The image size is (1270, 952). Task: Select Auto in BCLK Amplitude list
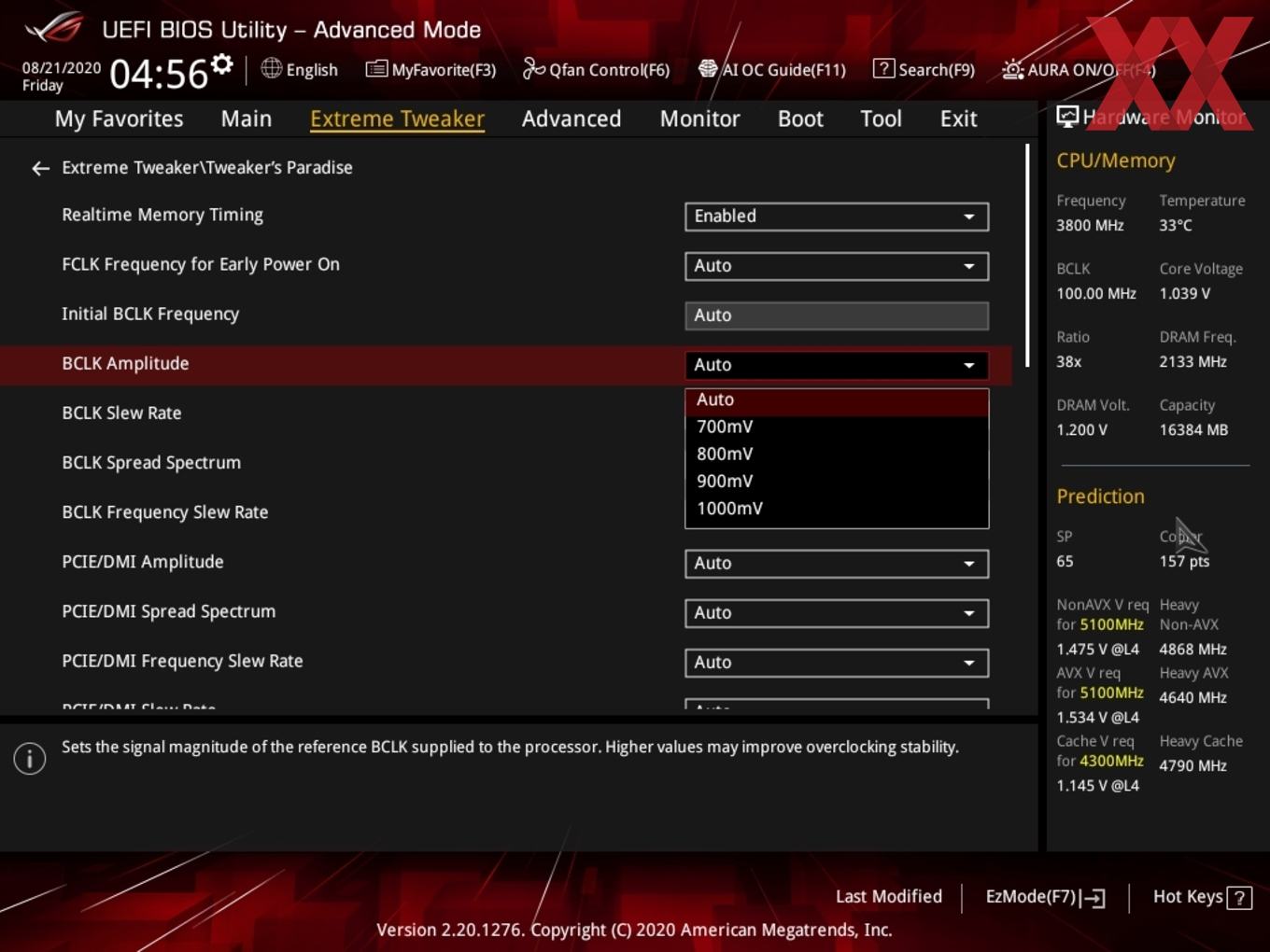point(837,400)
